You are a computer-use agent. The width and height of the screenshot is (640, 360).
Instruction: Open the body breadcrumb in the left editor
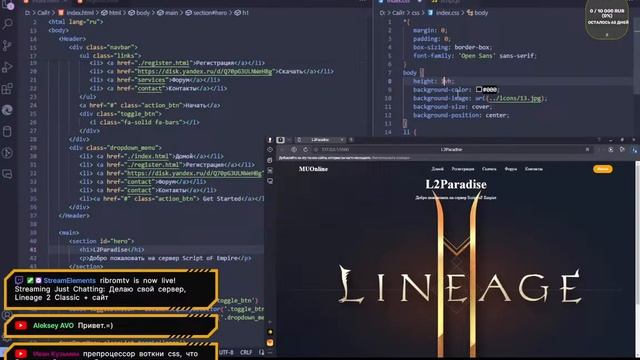(x=139, y=13)
